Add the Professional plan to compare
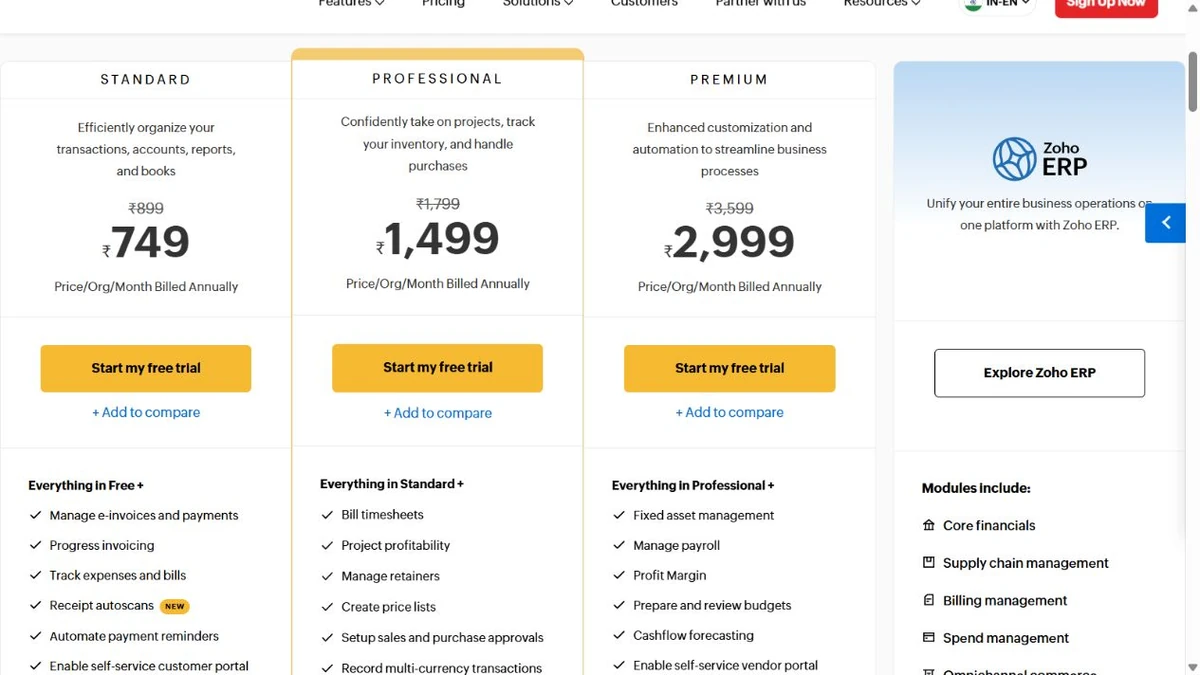Screen dimensions: 1200x675 438,413
